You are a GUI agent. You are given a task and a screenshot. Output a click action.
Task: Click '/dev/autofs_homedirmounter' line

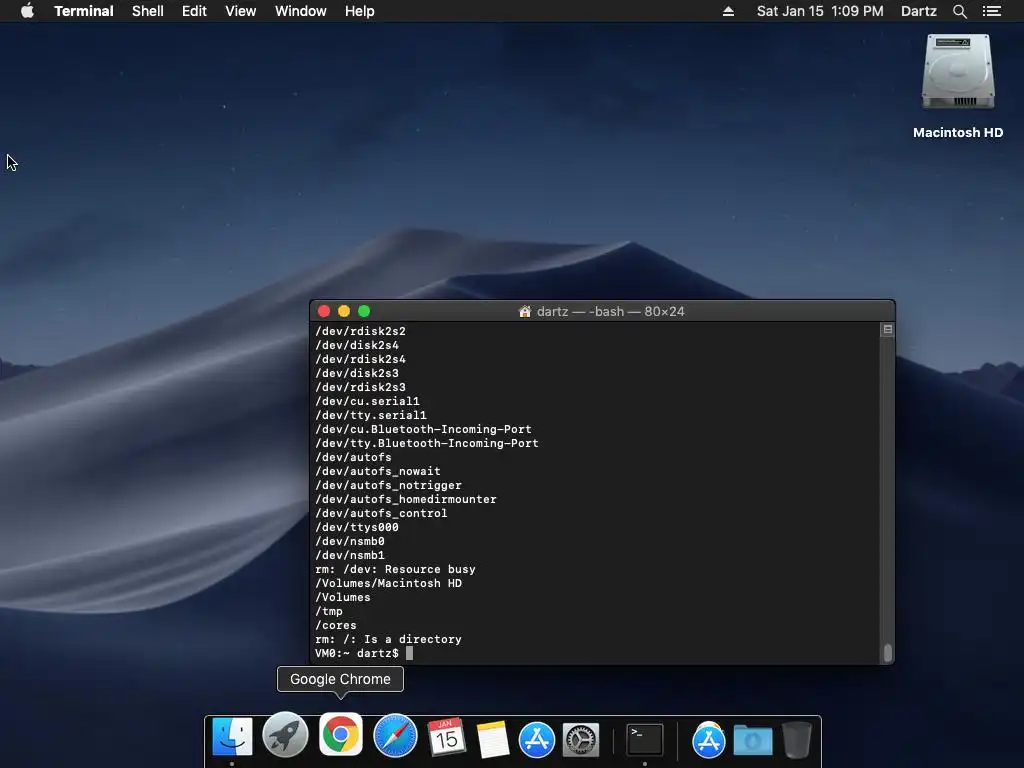pyautogui.click(x=406, y=500)
